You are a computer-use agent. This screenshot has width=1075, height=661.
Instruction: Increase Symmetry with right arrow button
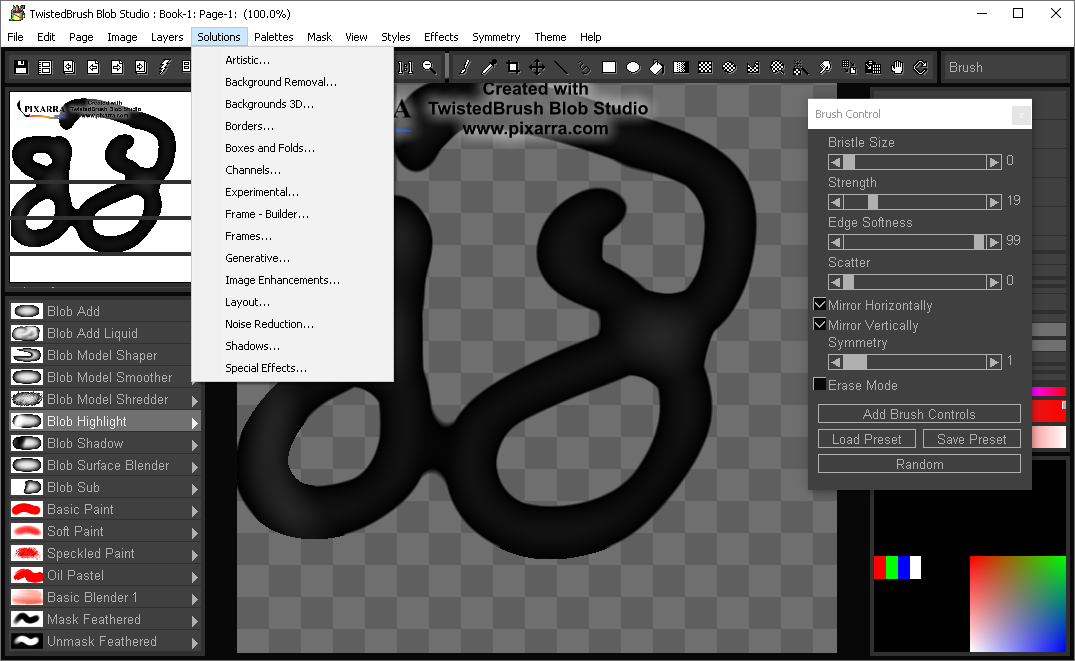(x=994, y=362)
